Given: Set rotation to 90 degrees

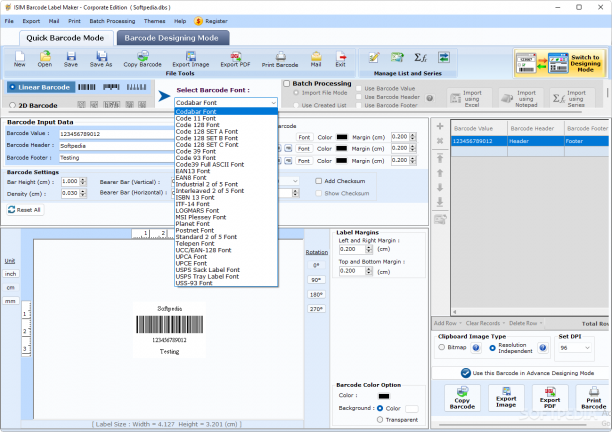Looking at the screenshot, I should pos(316,280).
